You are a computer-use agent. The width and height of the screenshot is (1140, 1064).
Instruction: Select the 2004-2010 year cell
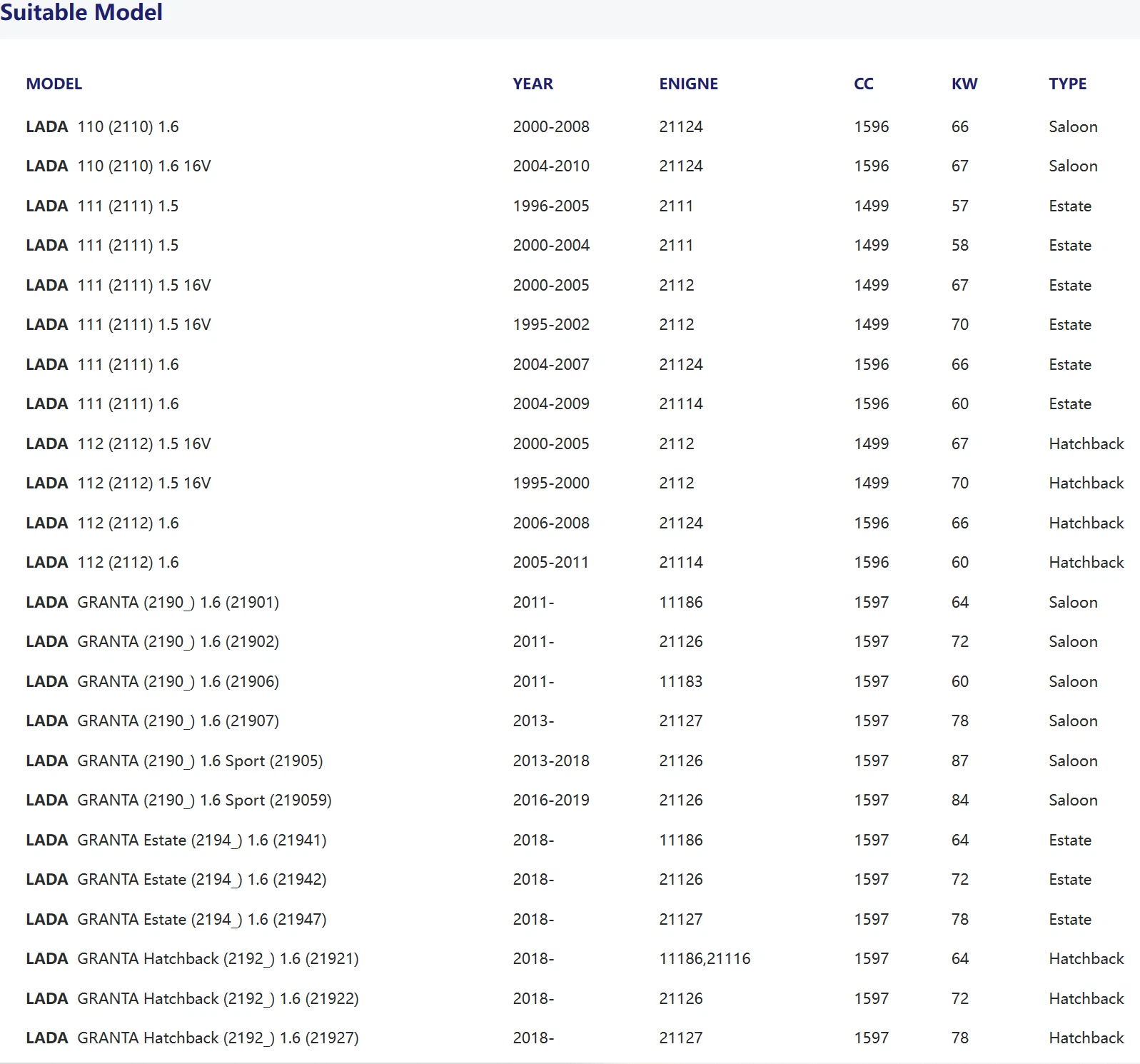550,166
